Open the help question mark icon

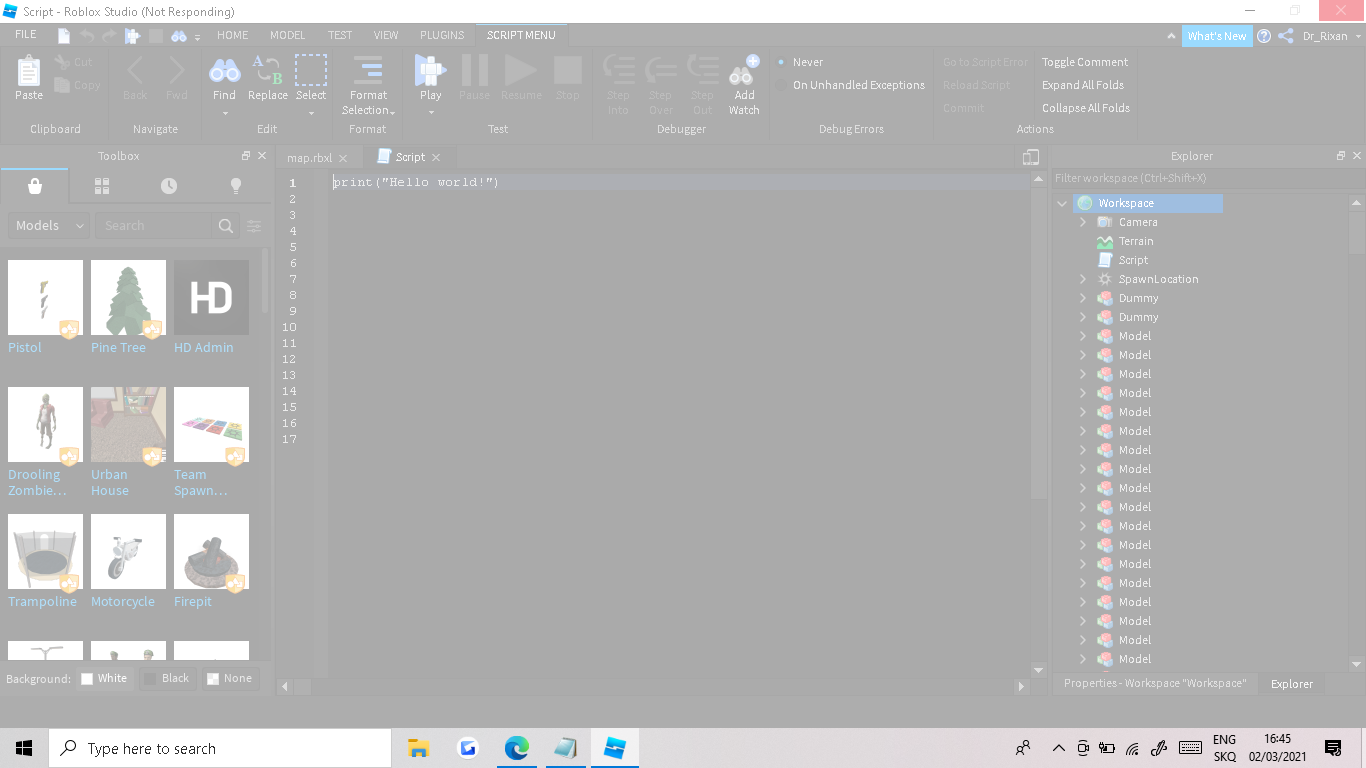[x=1264, y=36]
